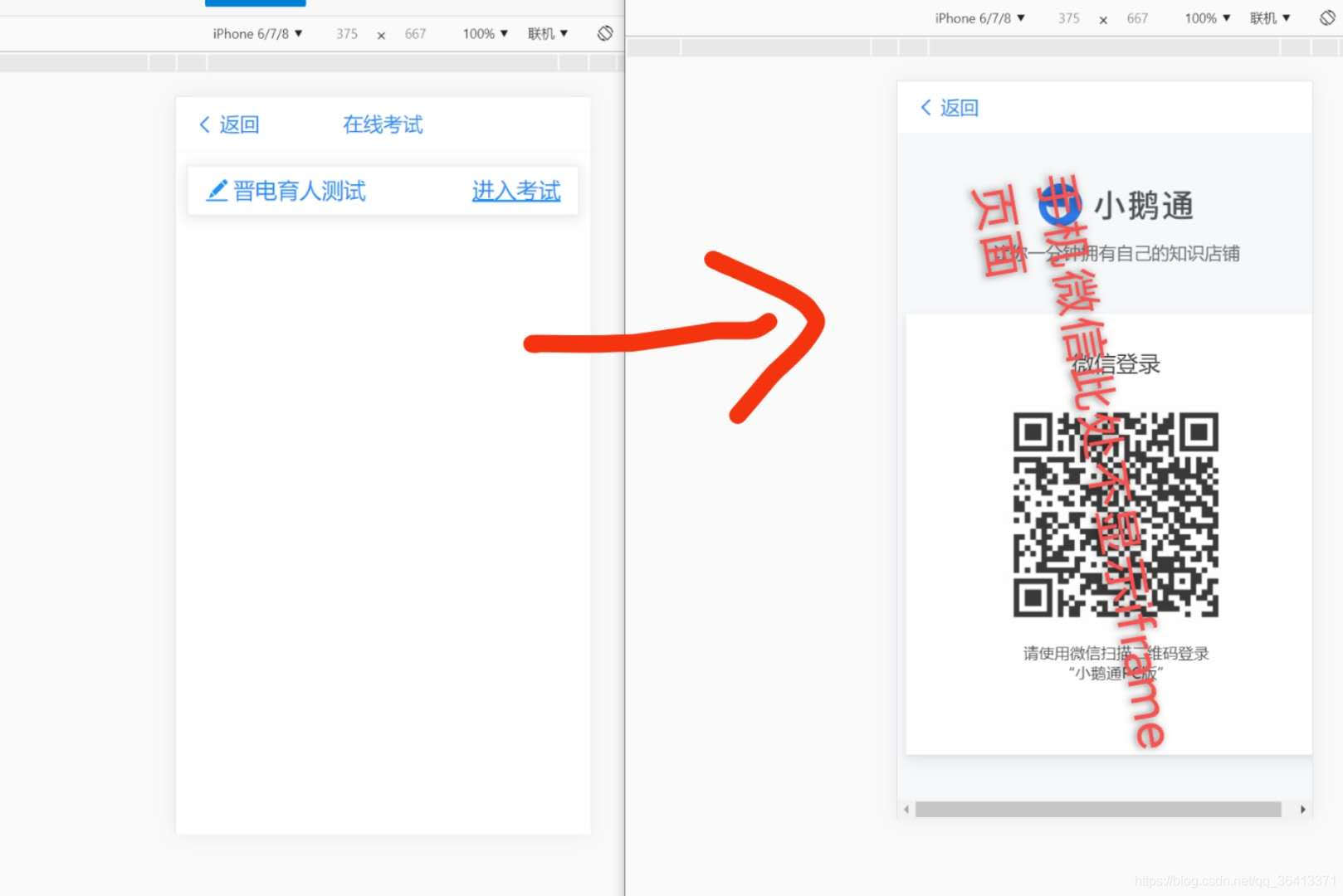
Task: Click the 晋电育人测试 exam title
Action: tap(300, 191)
